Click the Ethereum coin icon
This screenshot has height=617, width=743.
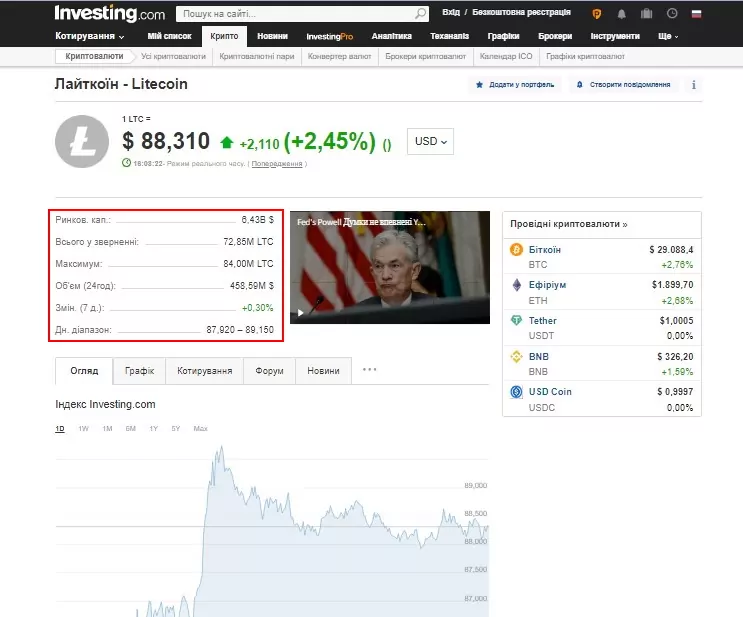coord(516,285)
